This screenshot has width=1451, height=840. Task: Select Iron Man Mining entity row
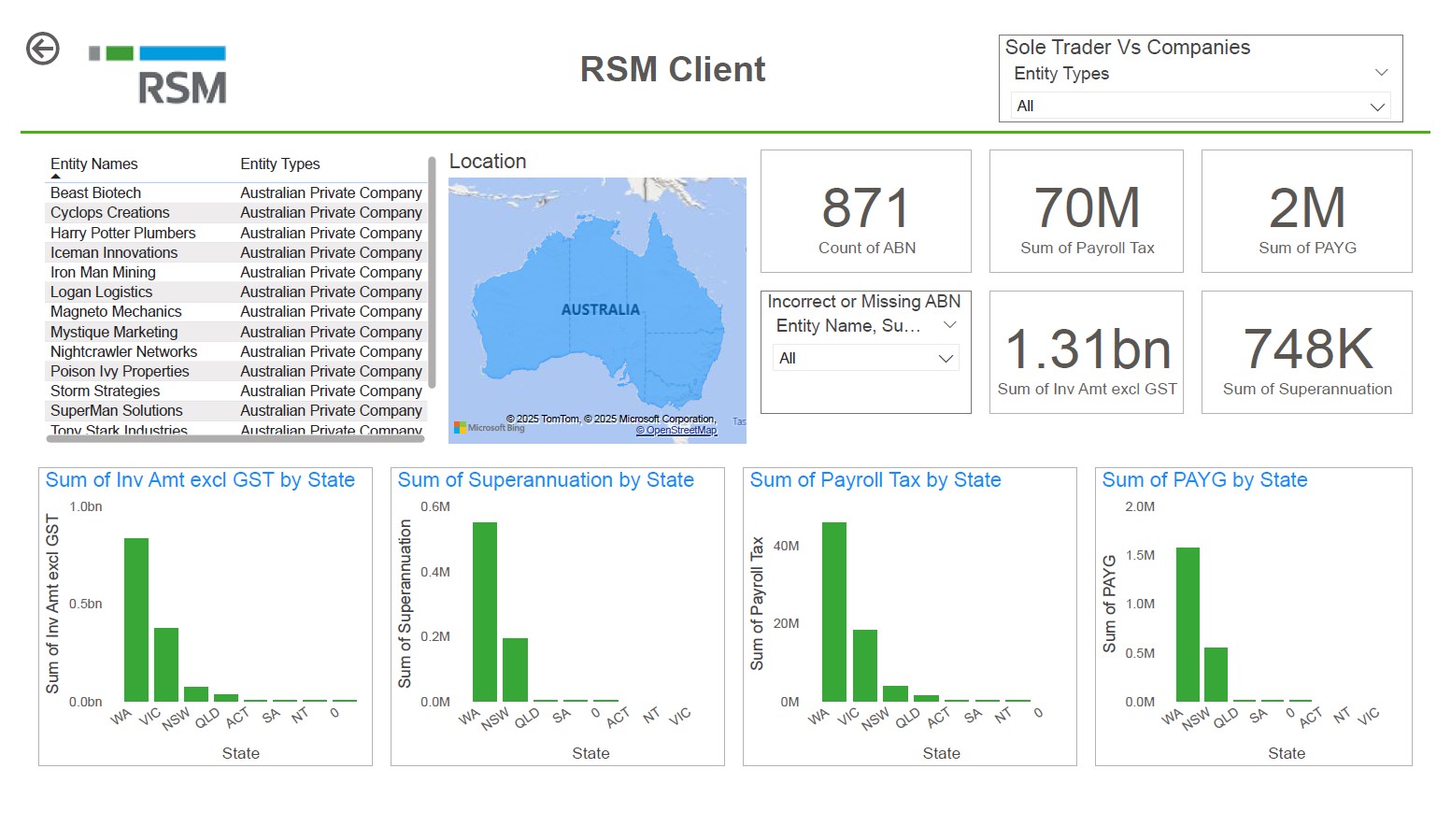[x=103, y=273]
